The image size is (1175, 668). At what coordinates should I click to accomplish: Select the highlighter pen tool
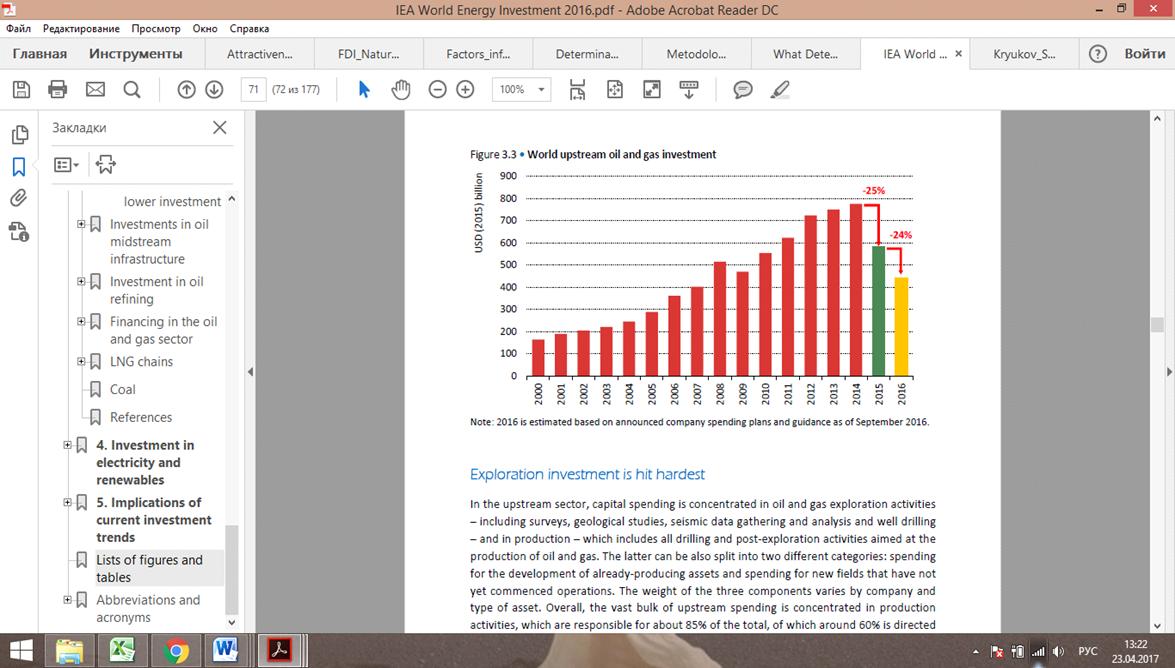pos(780,90)
